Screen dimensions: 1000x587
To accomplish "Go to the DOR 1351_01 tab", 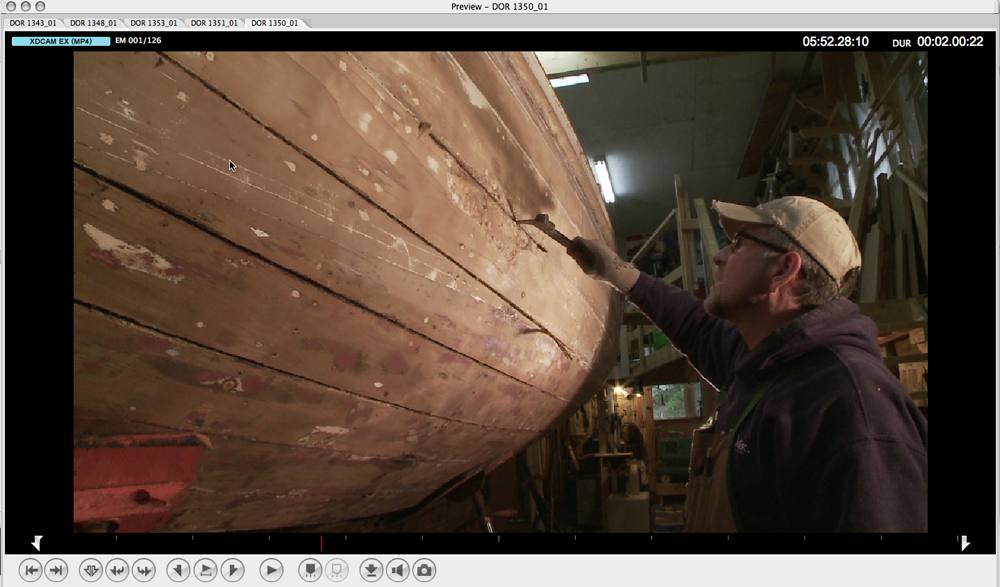I will (214, 22).
